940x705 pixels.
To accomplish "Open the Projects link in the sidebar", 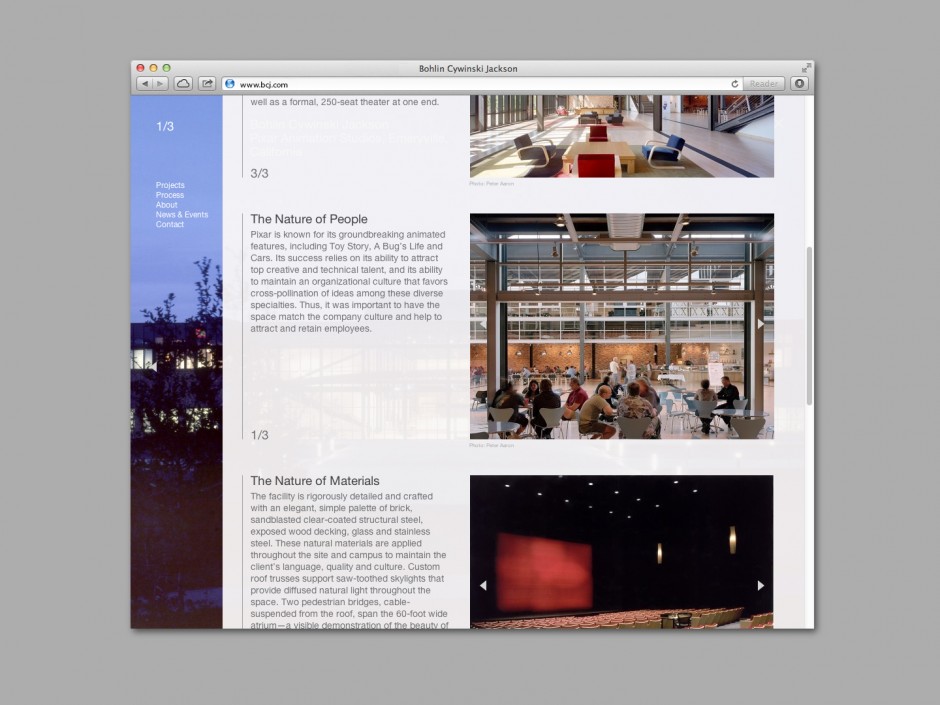I will 170,185.
